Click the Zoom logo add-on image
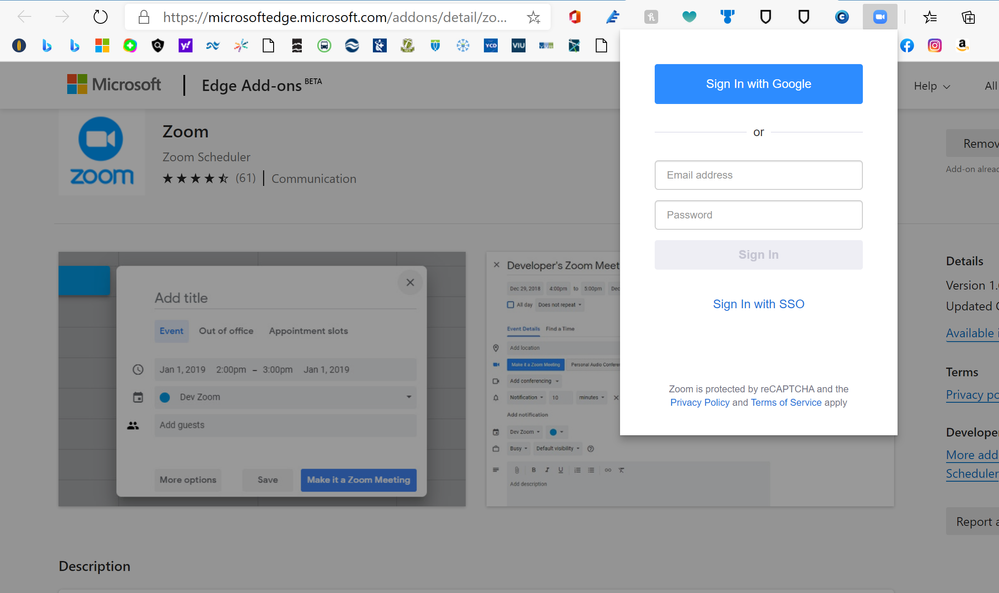999x593 pixels. (101, 152)
